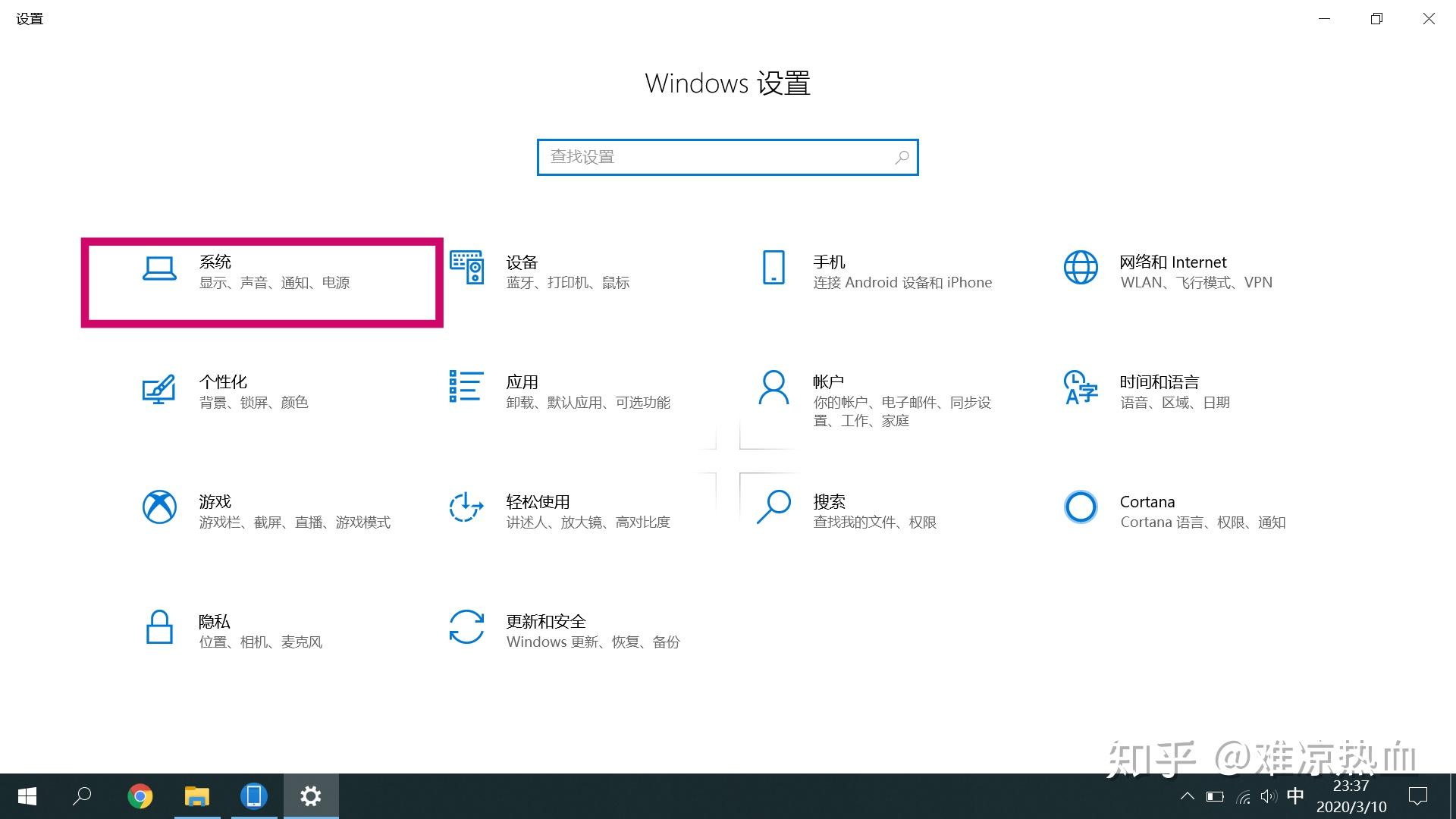Click the Gaming (游戏) Xbox icon

pos(159,507)
